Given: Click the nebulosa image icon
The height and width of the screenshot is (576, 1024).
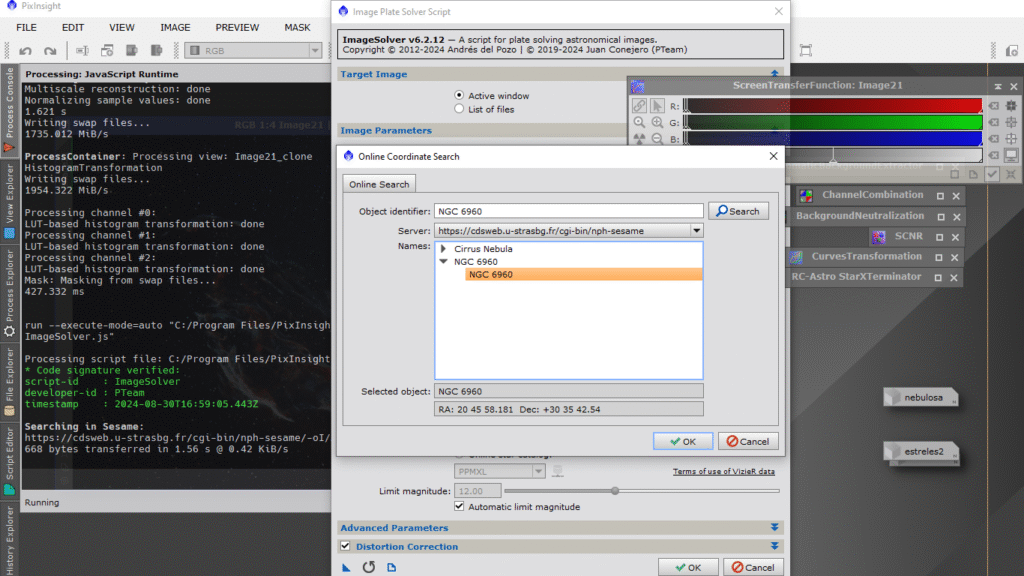Looking at the screenshot, I should [921, 397].
